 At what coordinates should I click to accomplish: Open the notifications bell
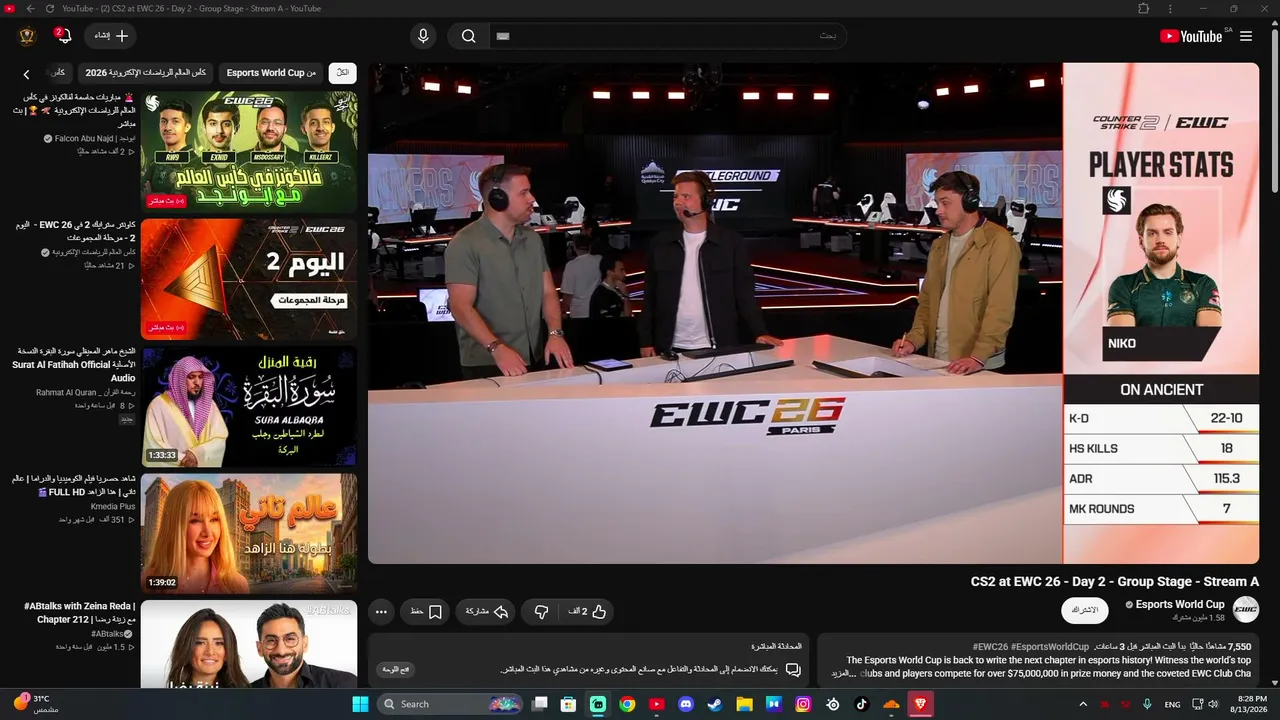coord(64,36)
